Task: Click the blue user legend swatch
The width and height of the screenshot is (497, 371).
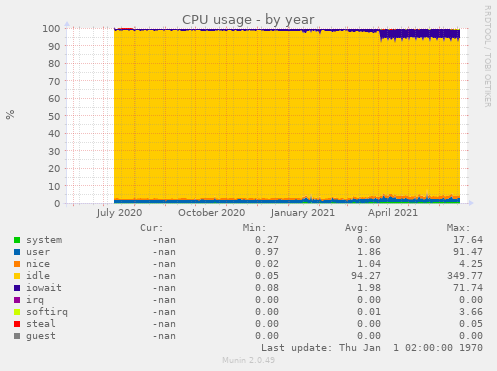Action: (x=17, y=252)
